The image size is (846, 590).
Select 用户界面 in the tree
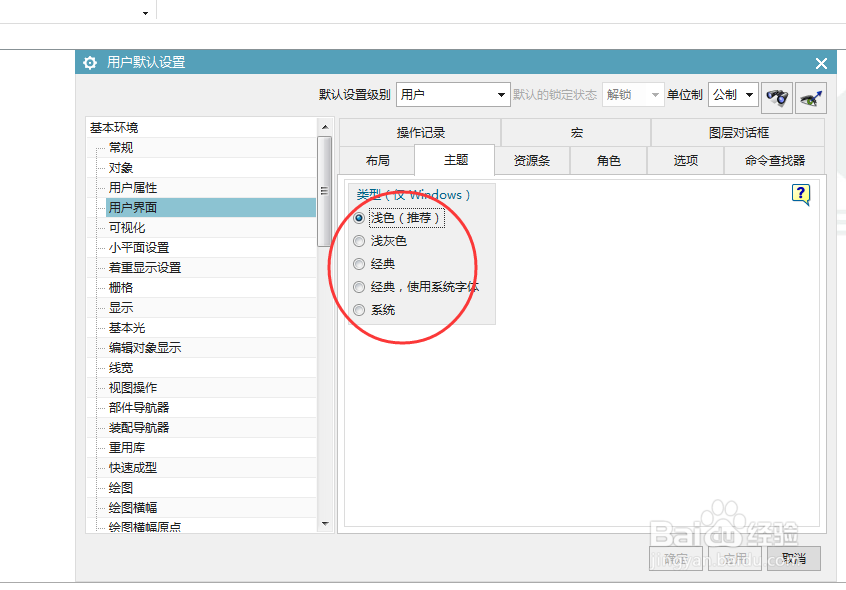(x=211, y=208)
